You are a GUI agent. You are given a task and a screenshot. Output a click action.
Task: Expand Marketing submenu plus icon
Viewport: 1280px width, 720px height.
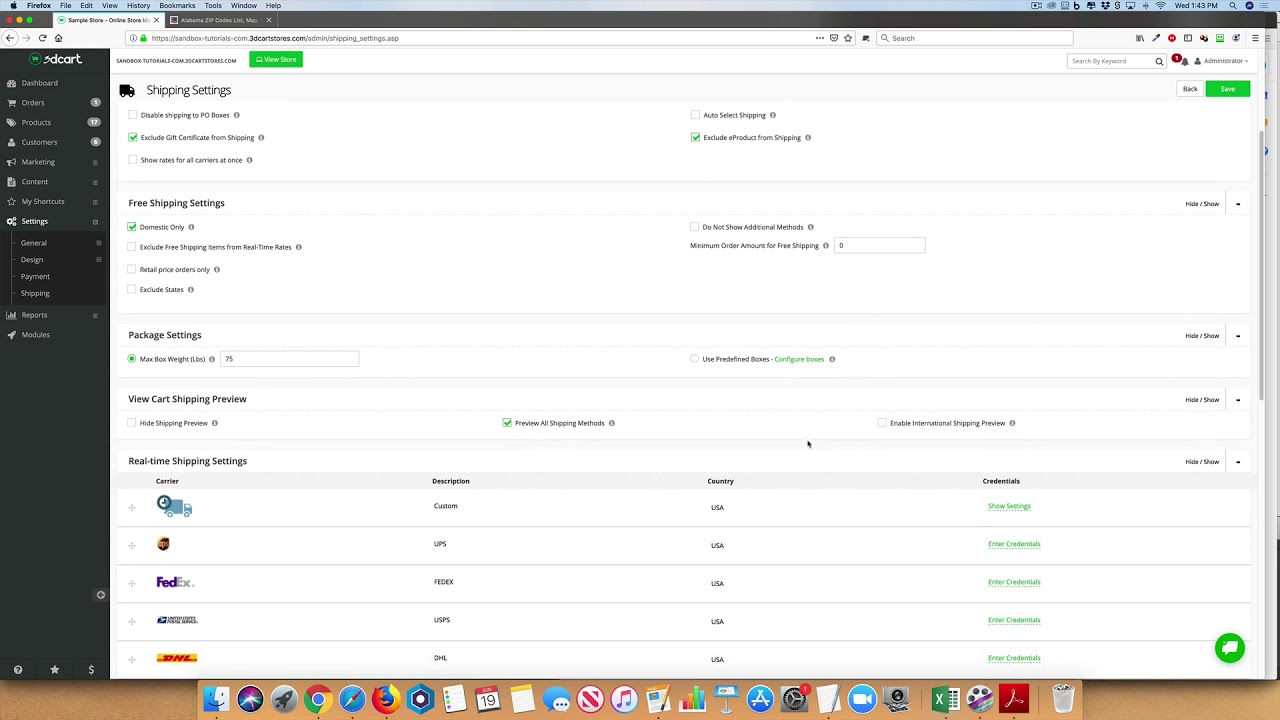pyautogui.click(x=95, y=162)
